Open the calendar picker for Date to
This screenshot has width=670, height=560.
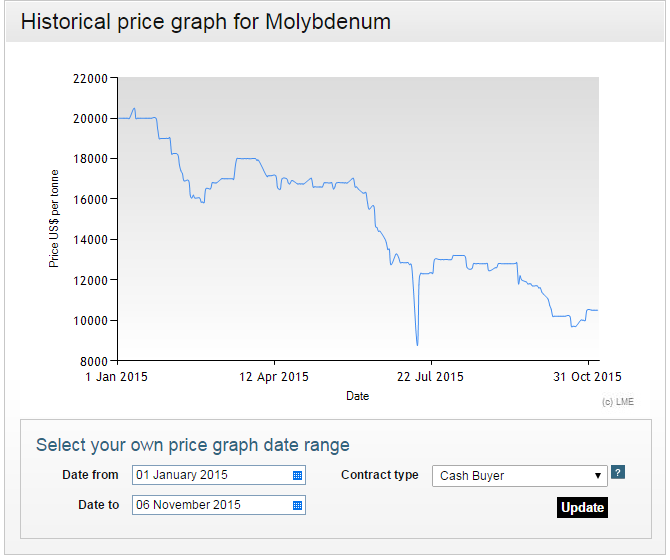coord(297,505)
